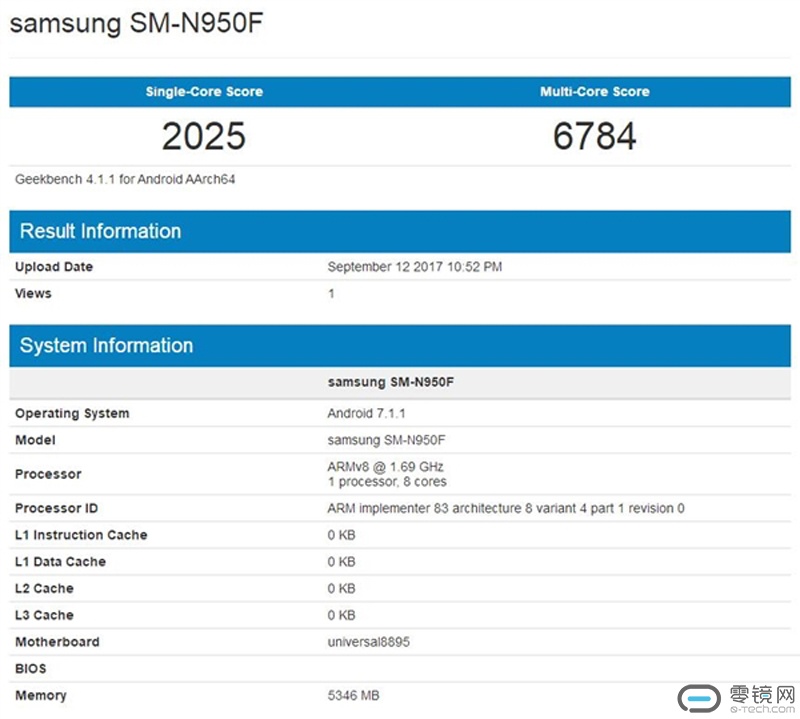Viewport: 800px width, 719px height.
Task: Click the Multi-Core Score header
Action: pos(595,91)
